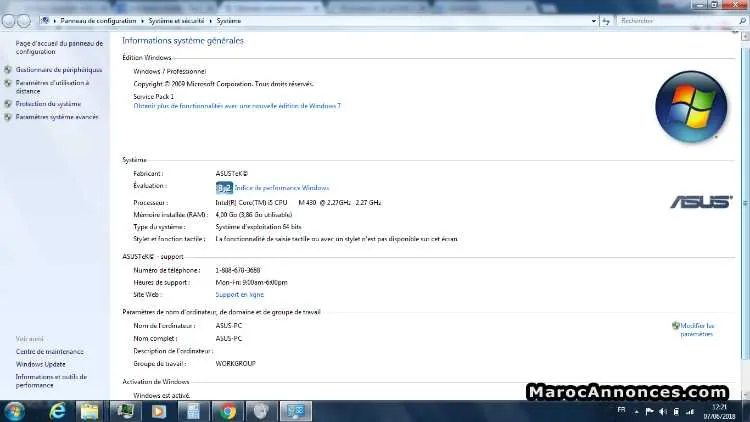This screenshot has width=750, height=422.
Task: Go to Page d'accueil du panneau de configuration
Action: tap(59, 47)
